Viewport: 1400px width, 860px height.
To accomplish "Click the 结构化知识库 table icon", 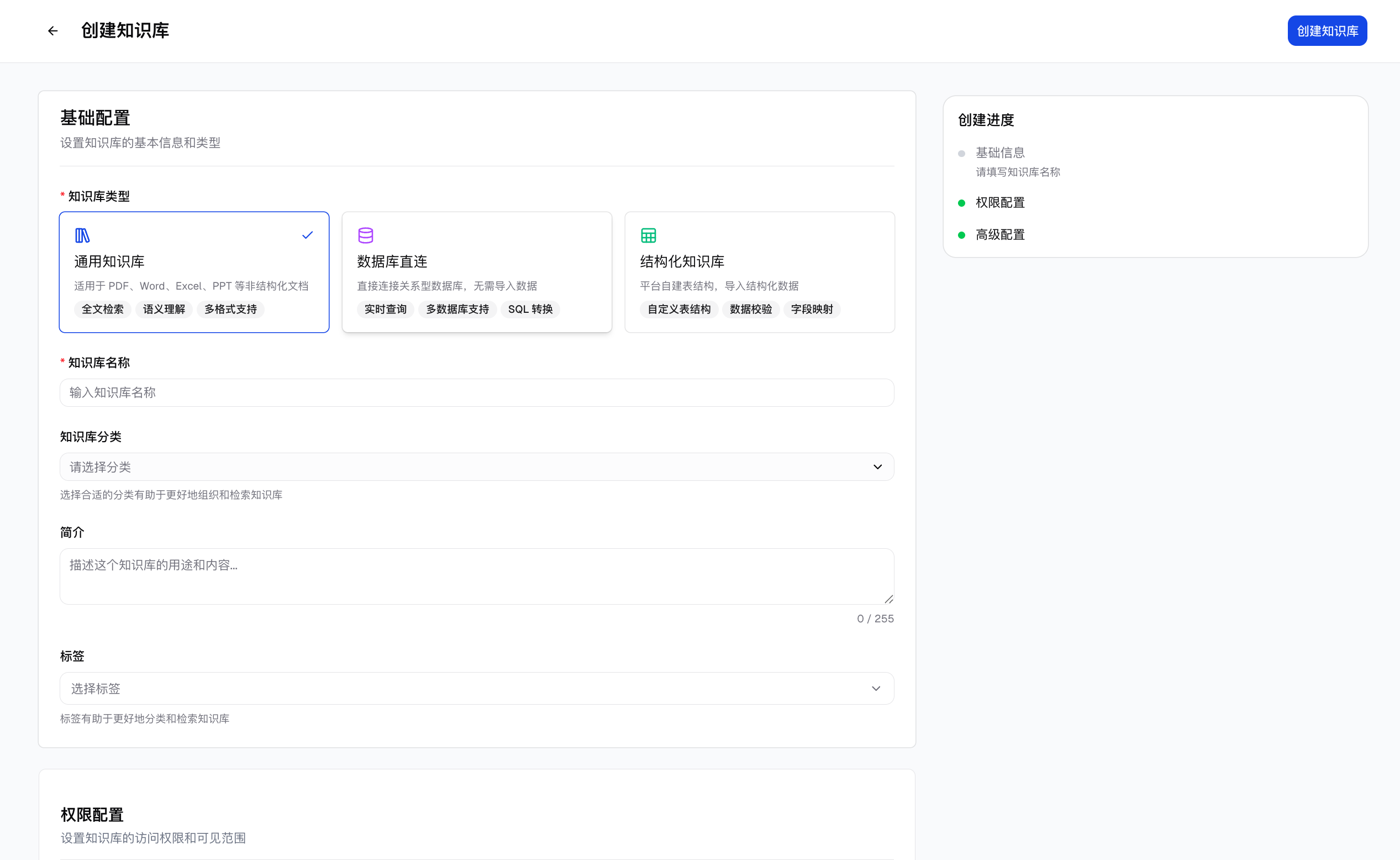I will tap(648, 235).
